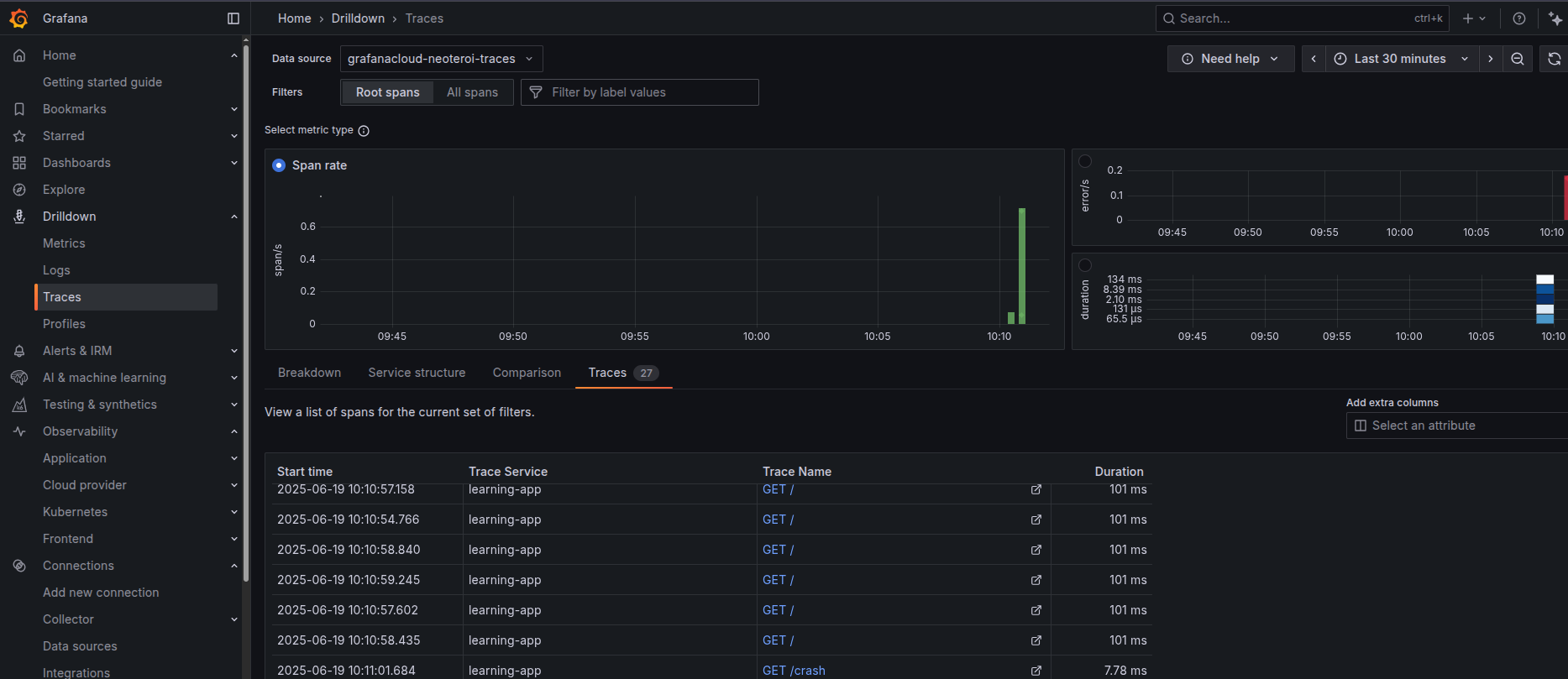Switch to the Service structure tab
This screenshot has height=679, width=1568.
coord(417,373)
